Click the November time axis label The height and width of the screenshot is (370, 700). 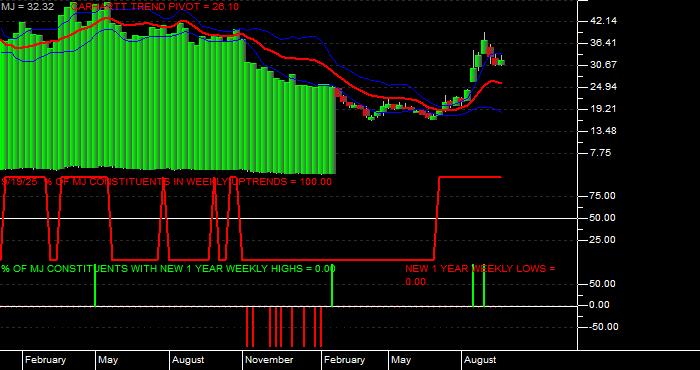pyautogui.click(x=269, y=360)
